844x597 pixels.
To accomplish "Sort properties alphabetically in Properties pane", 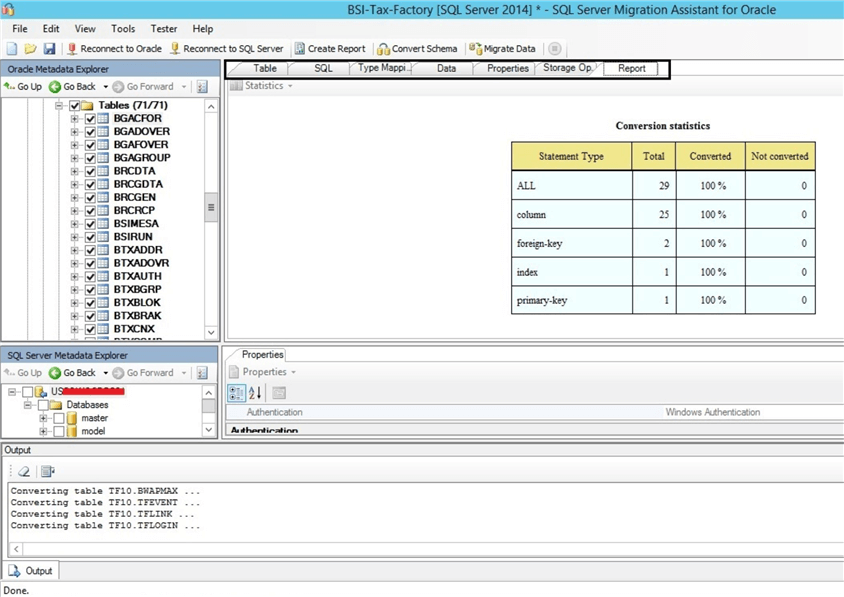I will tap(252, 392).
